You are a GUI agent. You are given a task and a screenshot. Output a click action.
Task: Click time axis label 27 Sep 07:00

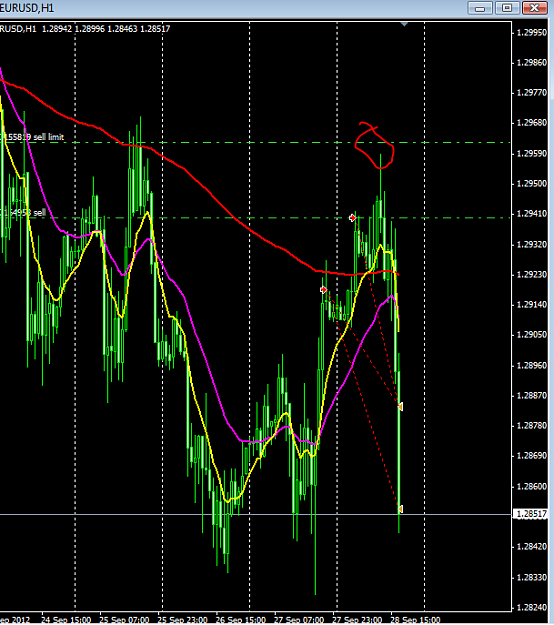click(299, 620)
